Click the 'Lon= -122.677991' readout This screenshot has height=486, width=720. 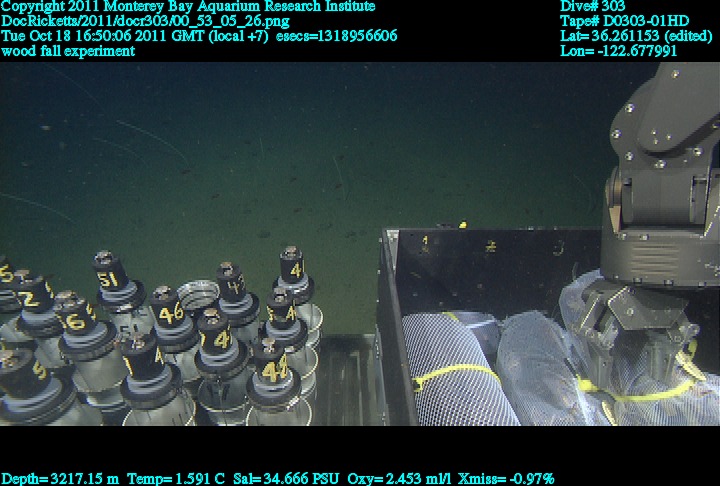click(618, 51)
